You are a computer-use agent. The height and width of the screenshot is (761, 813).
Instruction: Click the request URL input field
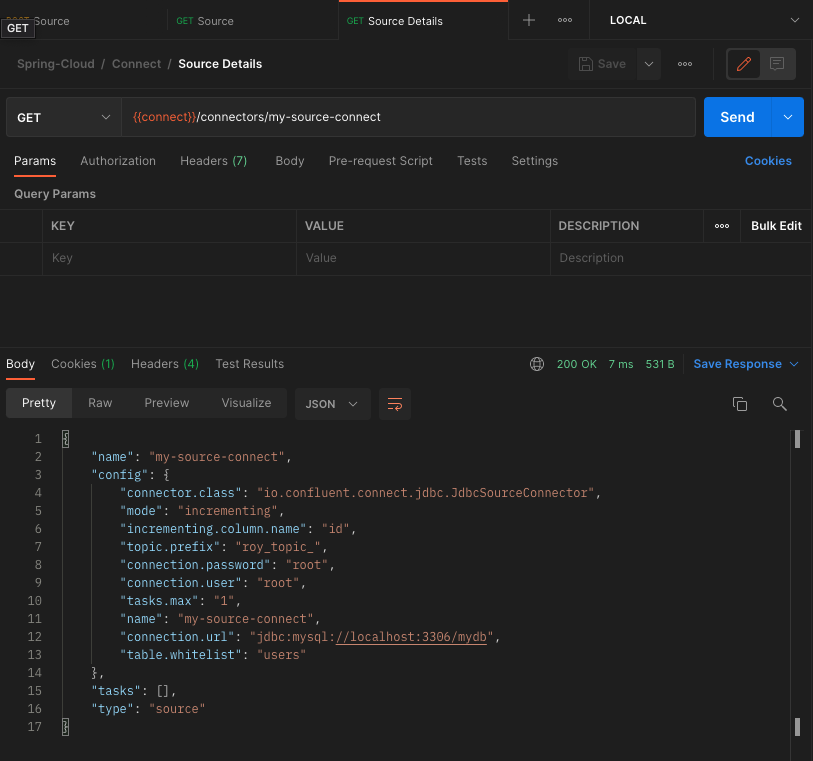pos(408,117)
